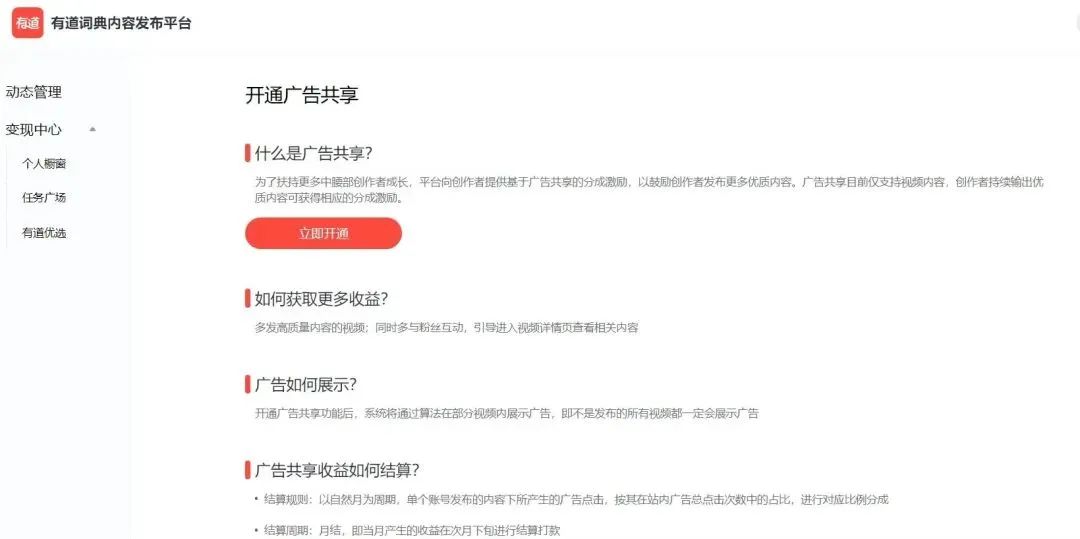Click red marker bar beside 什么是广告共享
1080x539 pixels.
[247, 153]
